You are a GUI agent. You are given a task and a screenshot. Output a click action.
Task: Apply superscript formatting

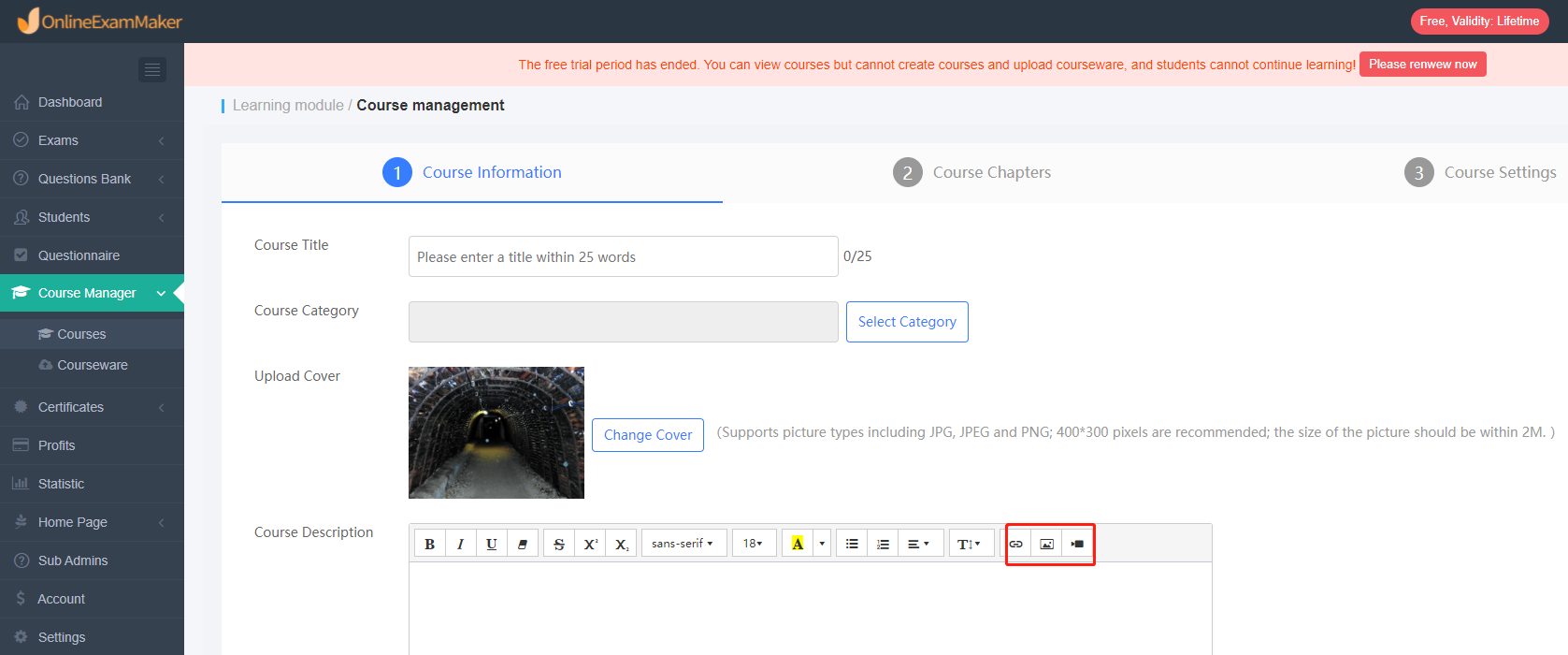pos(590,544)
